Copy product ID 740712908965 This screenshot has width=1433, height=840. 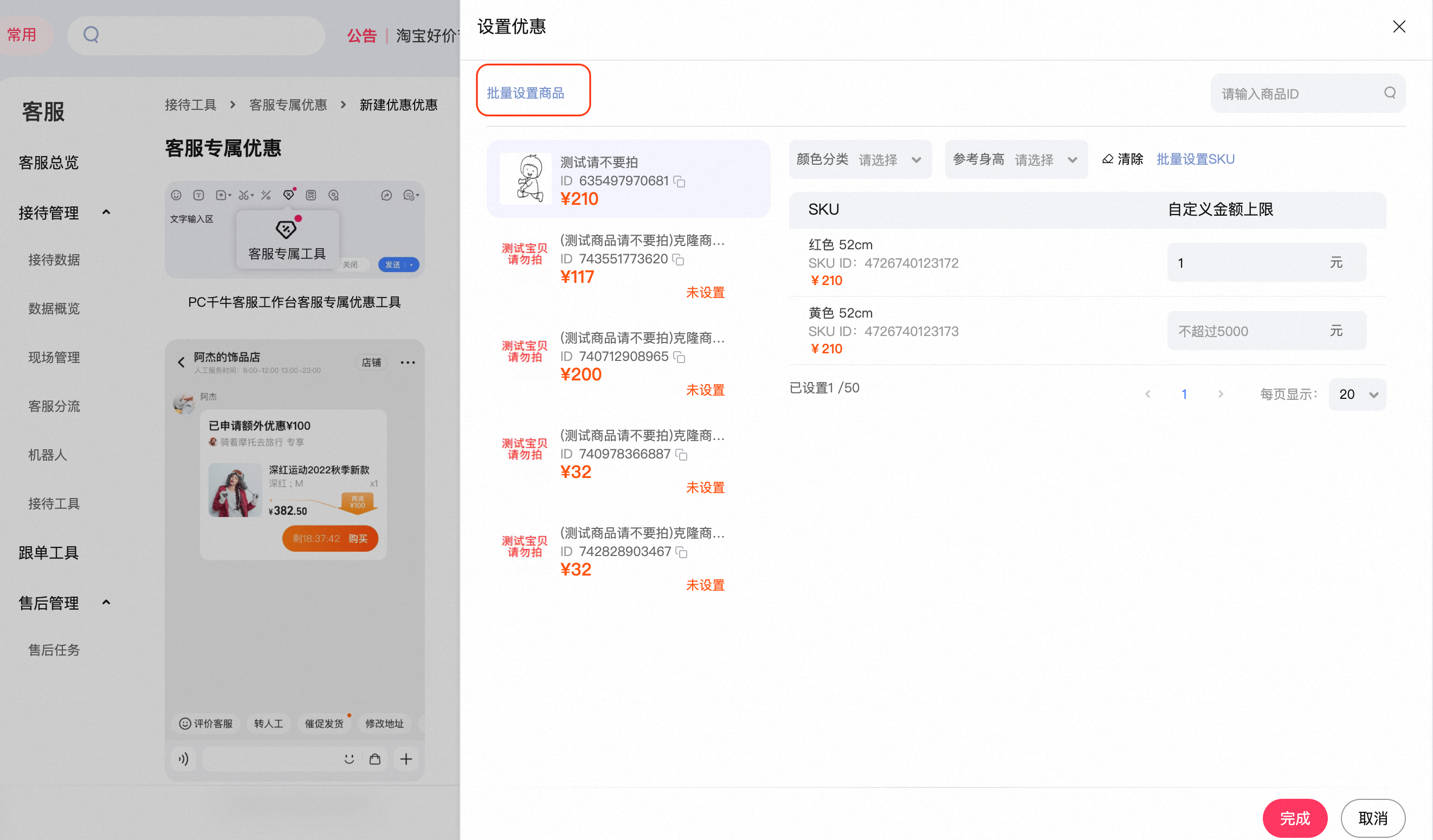pyautogui.click(x=679, y=357)
